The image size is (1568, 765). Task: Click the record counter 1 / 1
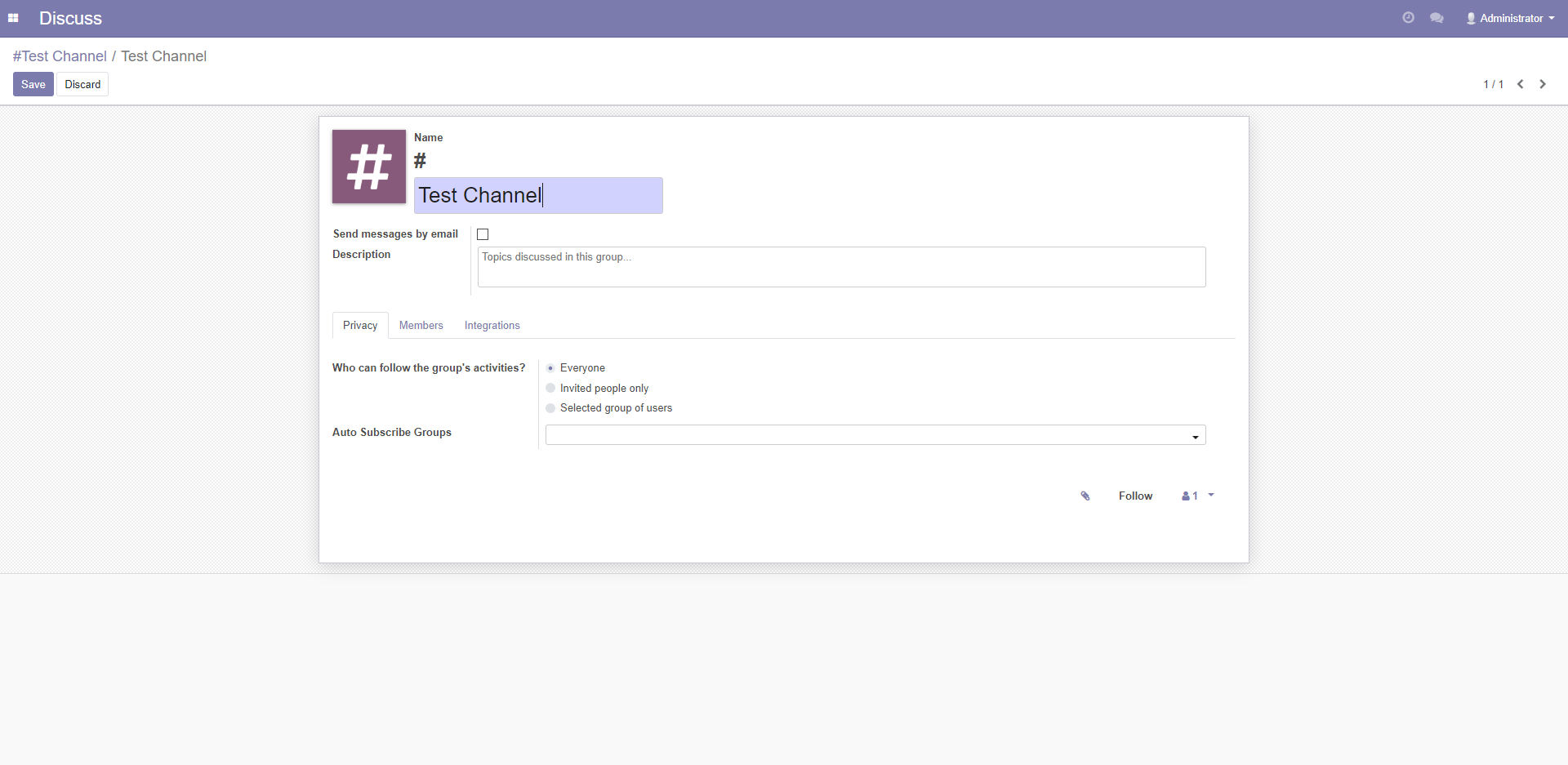(1493, 84)
